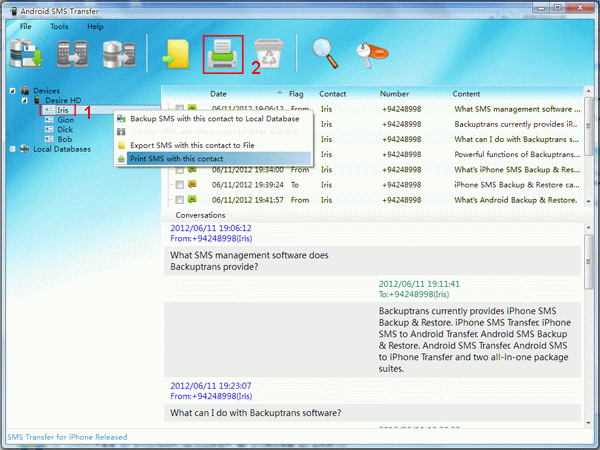Select the Gion contact in the tree

tap(65, 120)
